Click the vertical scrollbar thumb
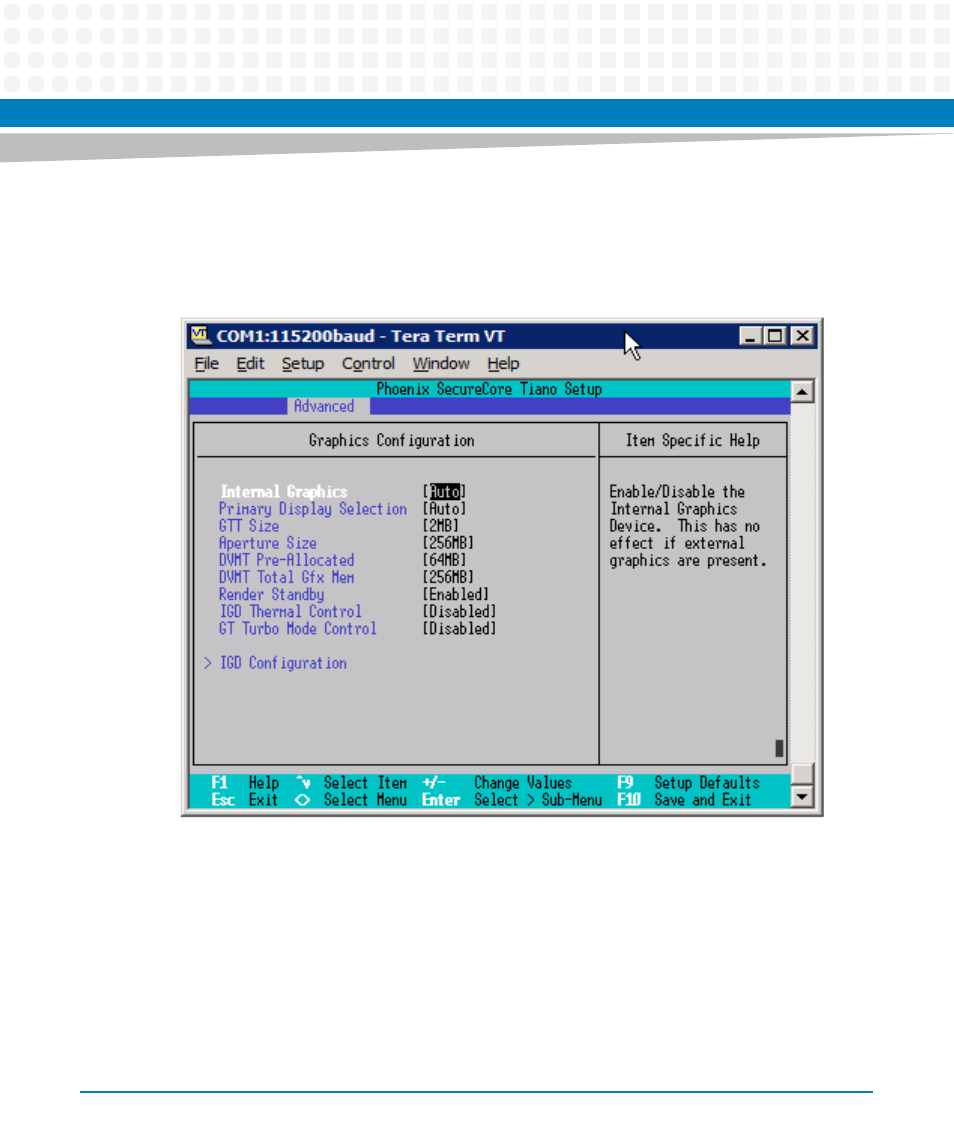The height and width of the screenshot is (1145, 954). (802, 774)
